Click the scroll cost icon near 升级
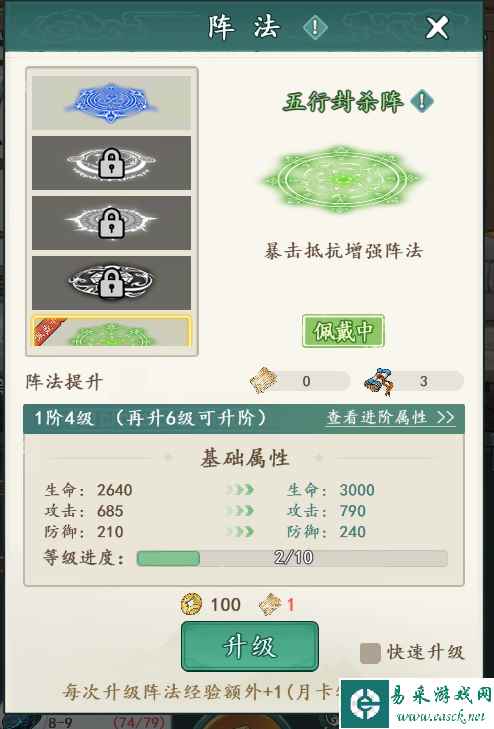This screenshot has width=494, height=729. pyautogui.click(x=270, y=604)
